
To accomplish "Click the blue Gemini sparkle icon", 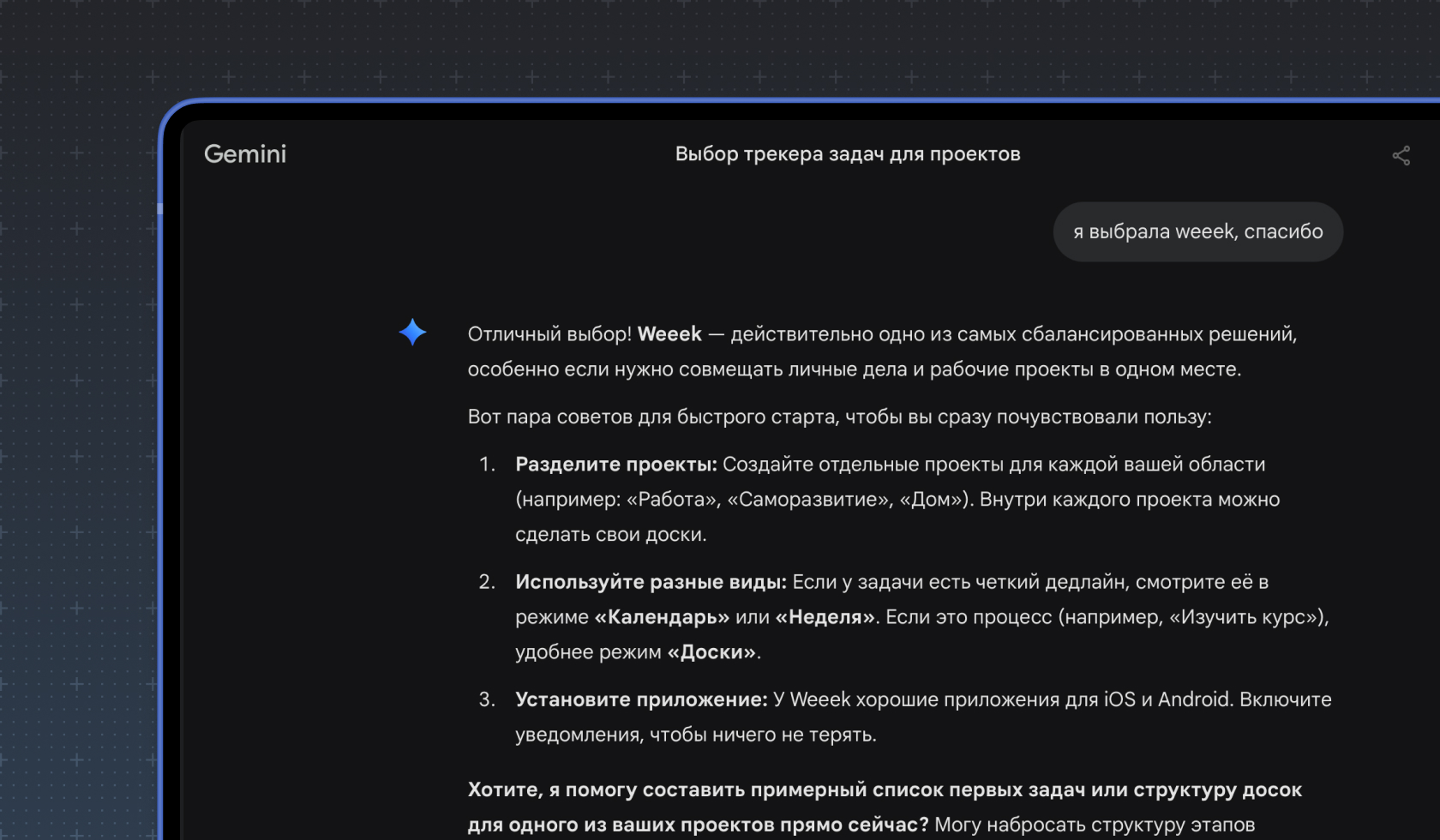I will [412, 332].
